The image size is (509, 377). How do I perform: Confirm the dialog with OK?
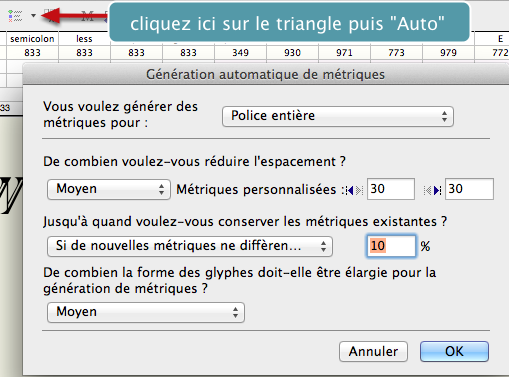tap(454, 351)
